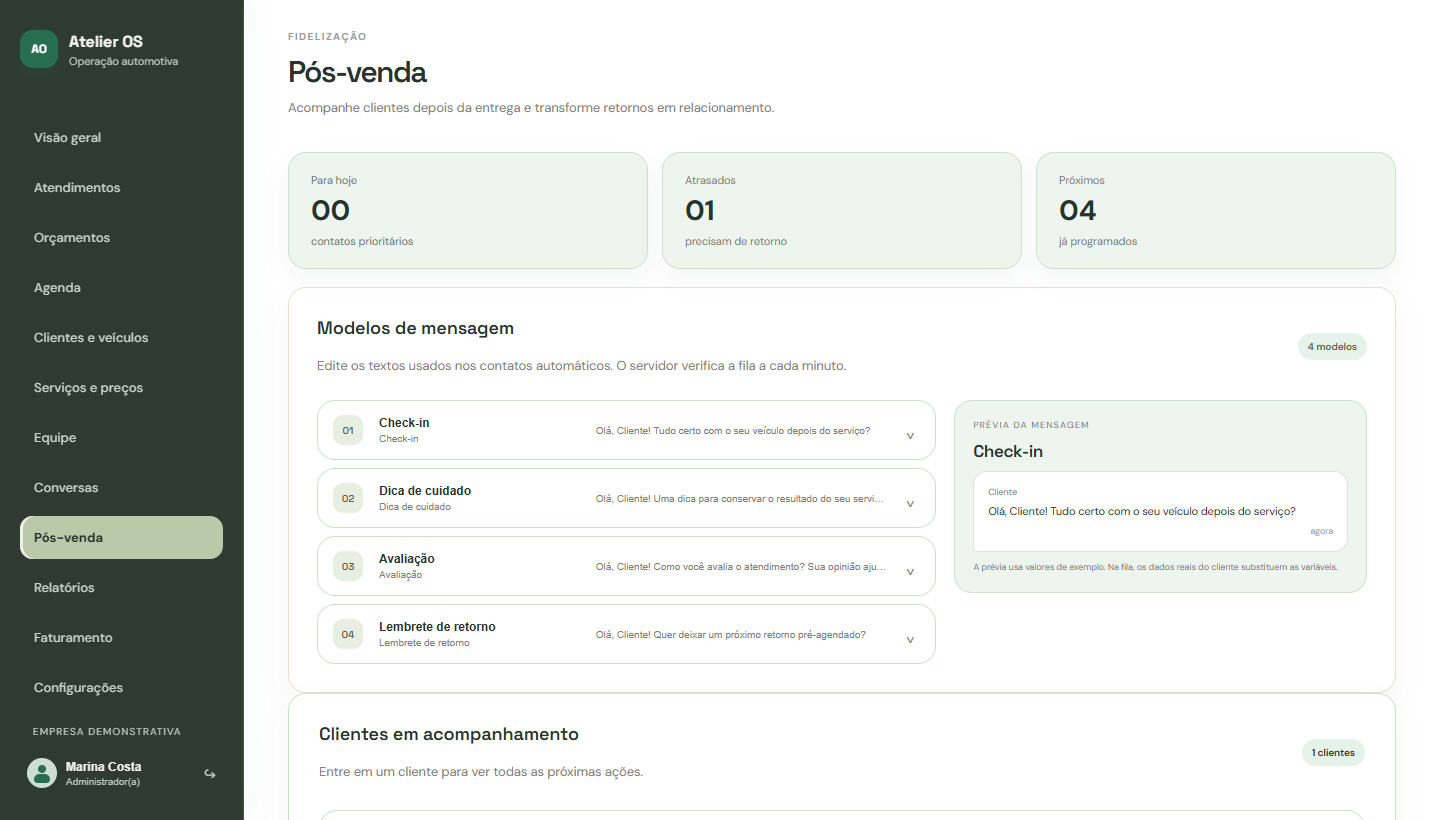Open Visão geral in the sidebar
Viewport: 1440px width, 820px height.
pyautogui.click(x=121, y=138)
